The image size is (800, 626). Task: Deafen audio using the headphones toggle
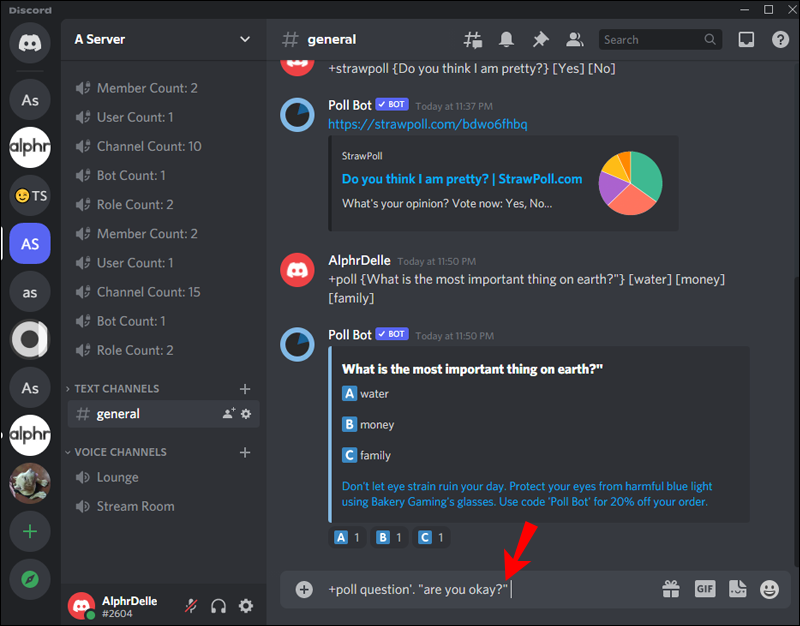[x=219, y=604]
